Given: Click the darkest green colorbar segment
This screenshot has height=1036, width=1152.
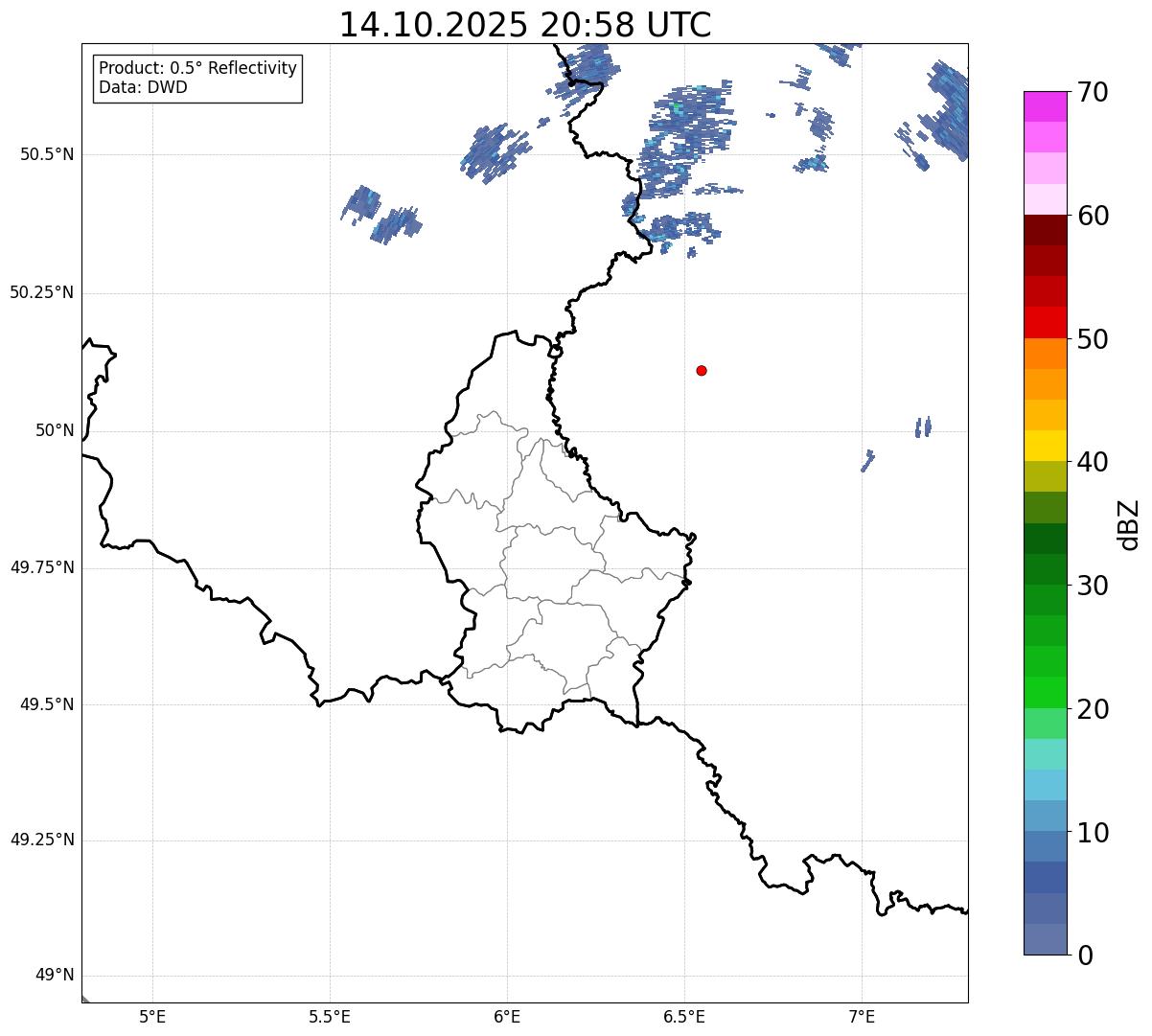Looking at the screenshot, I should (1045, 539).
